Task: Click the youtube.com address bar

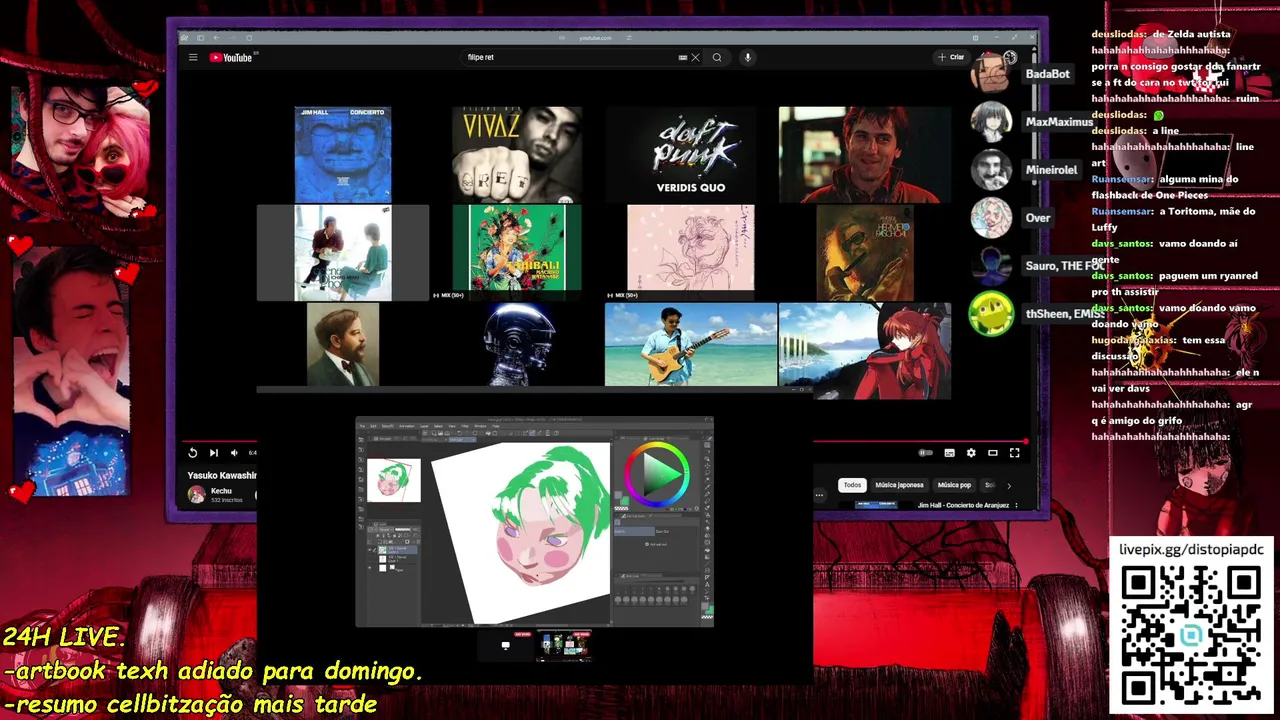Action: (596, 38)
